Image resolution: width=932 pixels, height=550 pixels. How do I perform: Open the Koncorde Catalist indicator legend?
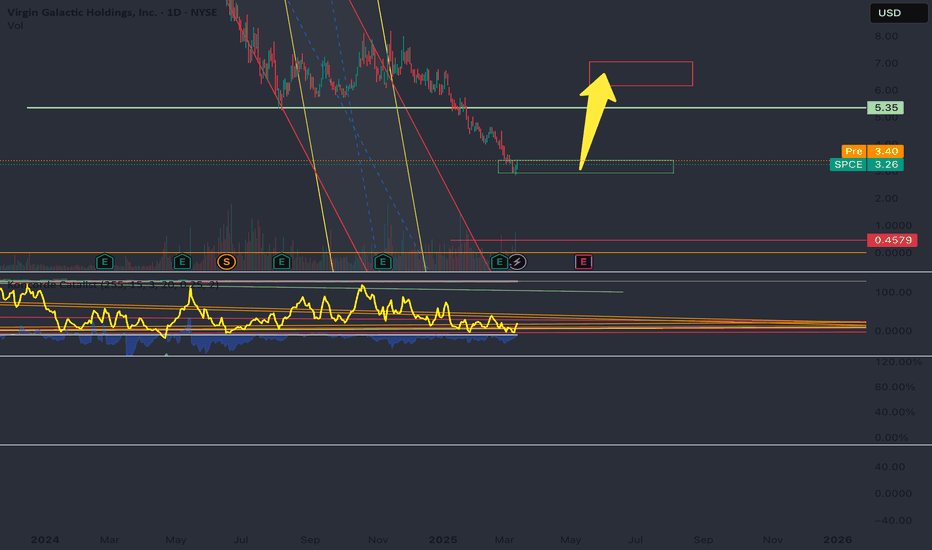[x=113, y=285]
